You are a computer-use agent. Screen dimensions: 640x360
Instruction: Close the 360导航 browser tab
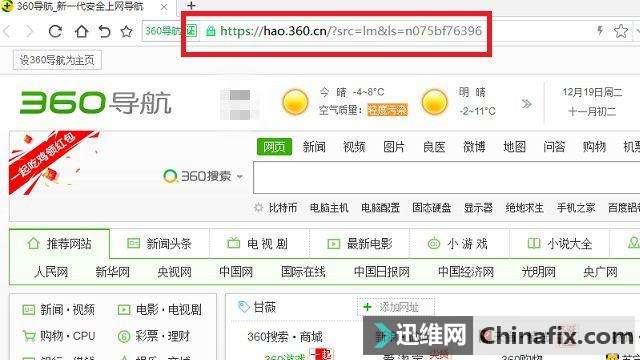tap(164, 7)
